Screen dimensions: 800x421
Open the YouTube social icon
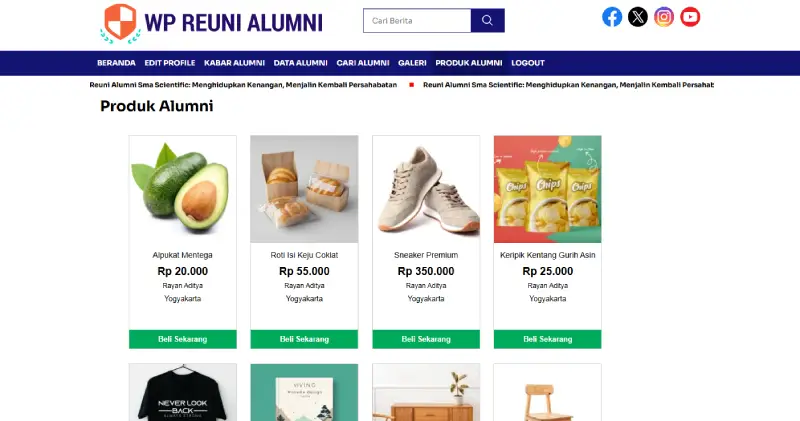690,17
